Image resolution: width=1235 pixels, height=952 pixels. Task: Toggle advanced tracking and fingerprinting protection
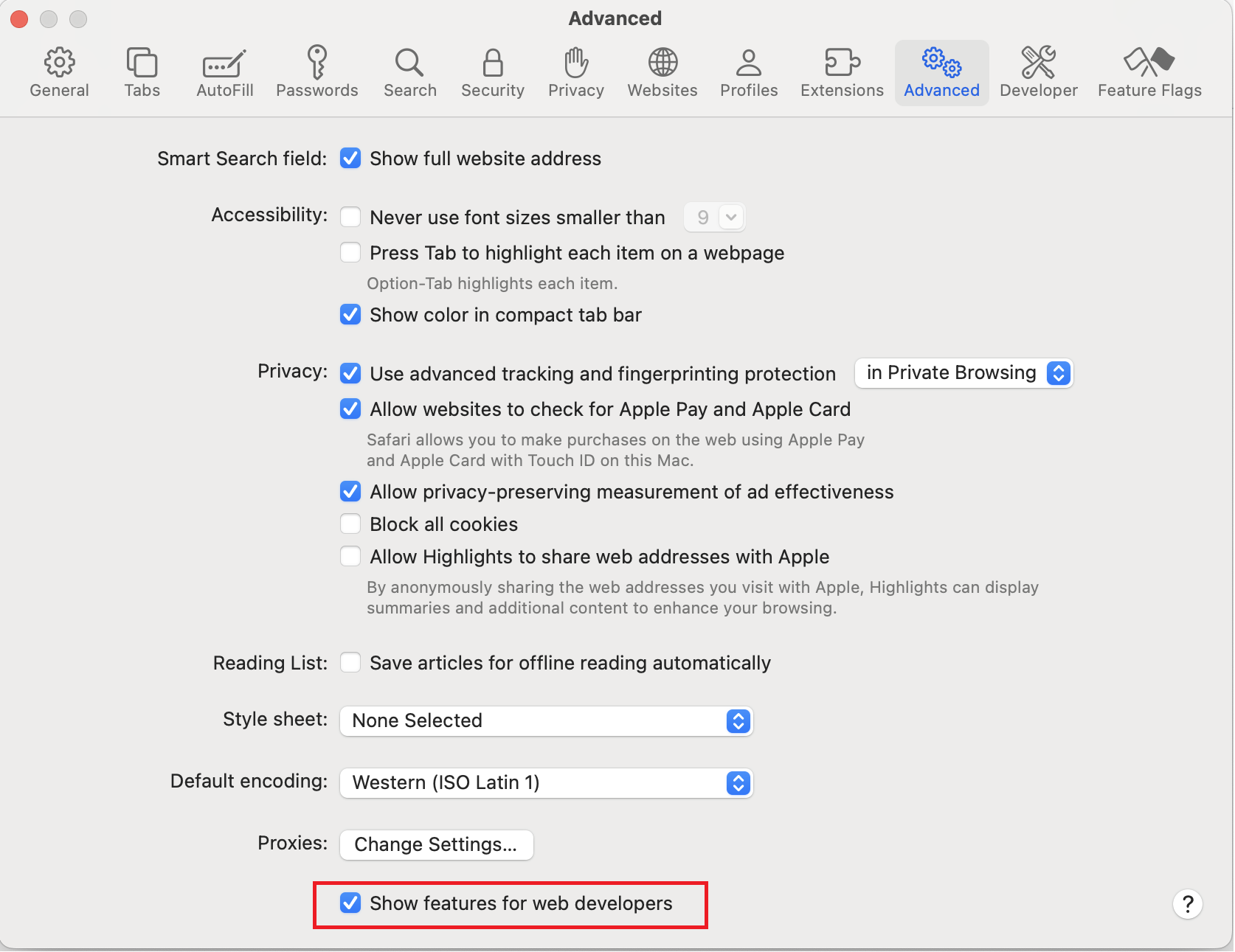(x=350, y=374)
